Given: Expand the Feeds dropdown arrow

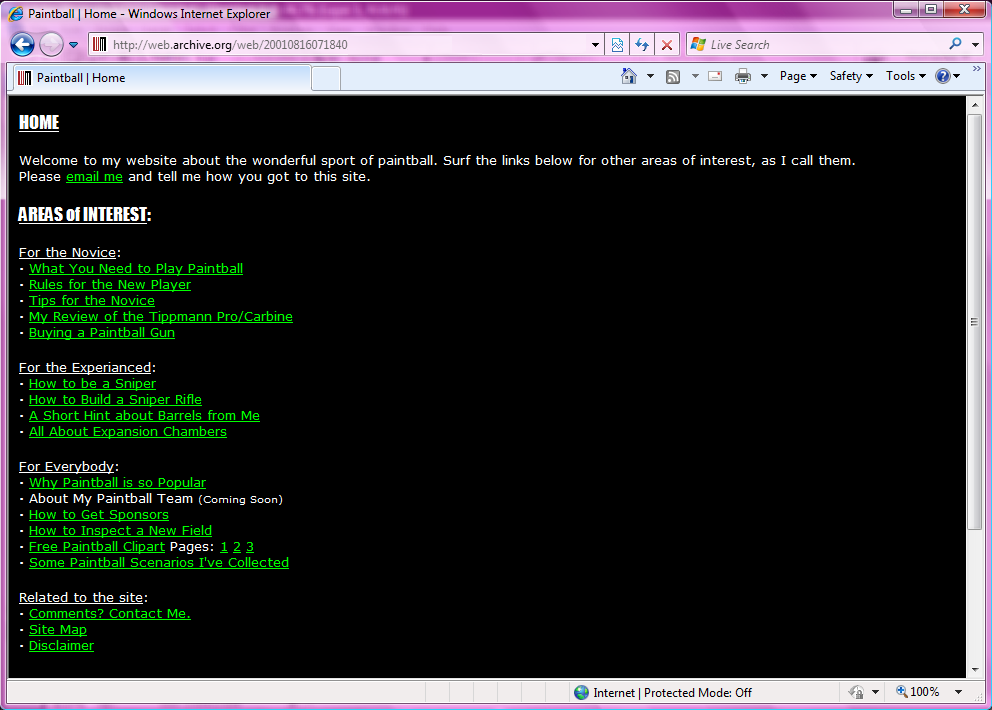Looking at the screenshot, I should pyautogui.click(x=695, y=76).
